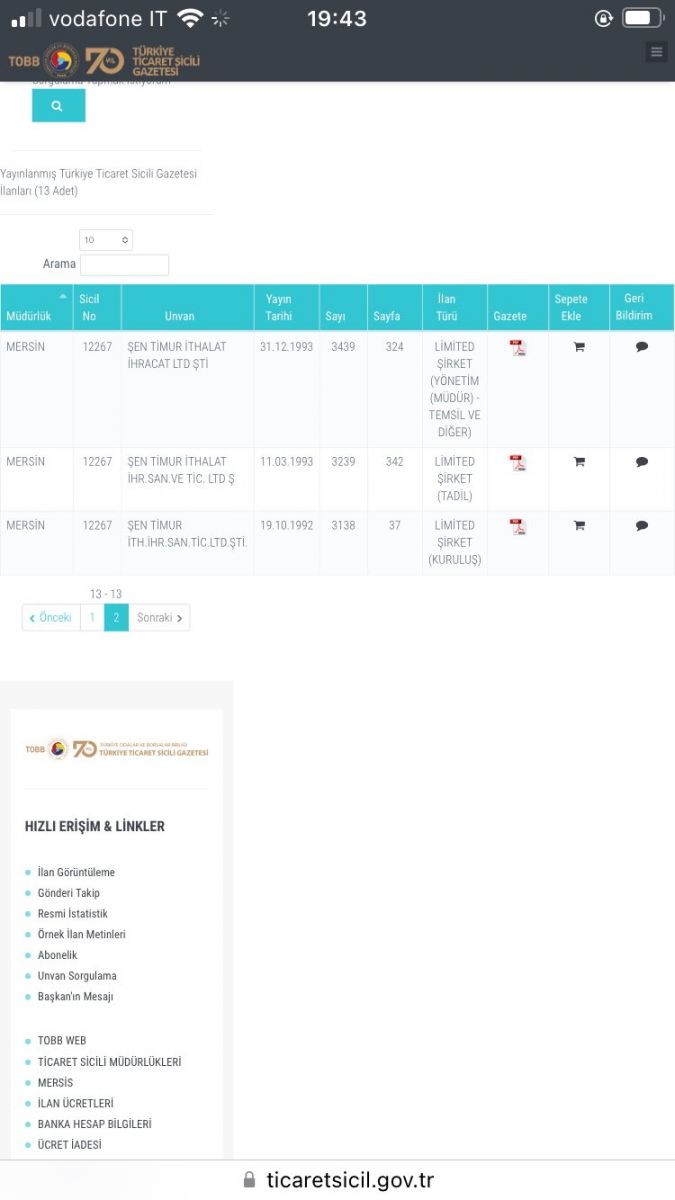The height and width of the screenshot is (1200, 675).
Task: Focus the Arama search text field
Action: (x=124, y=265)
